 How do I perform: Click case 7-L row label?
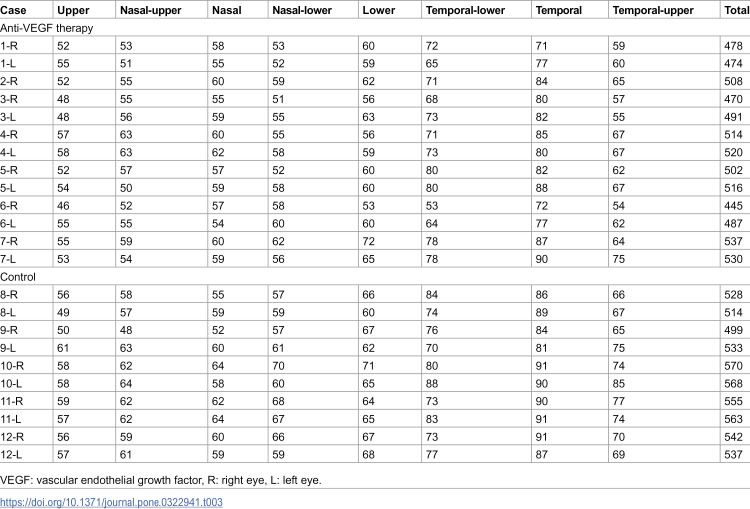point(8,259)
